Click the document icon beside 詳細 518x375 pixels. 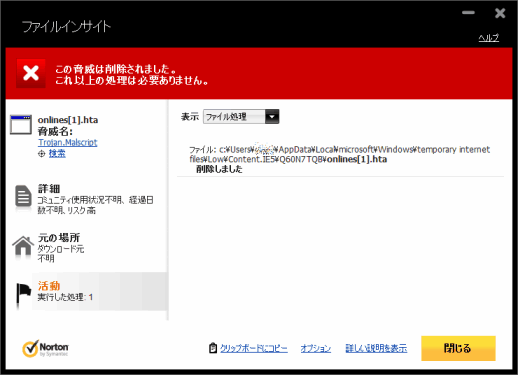23,196
